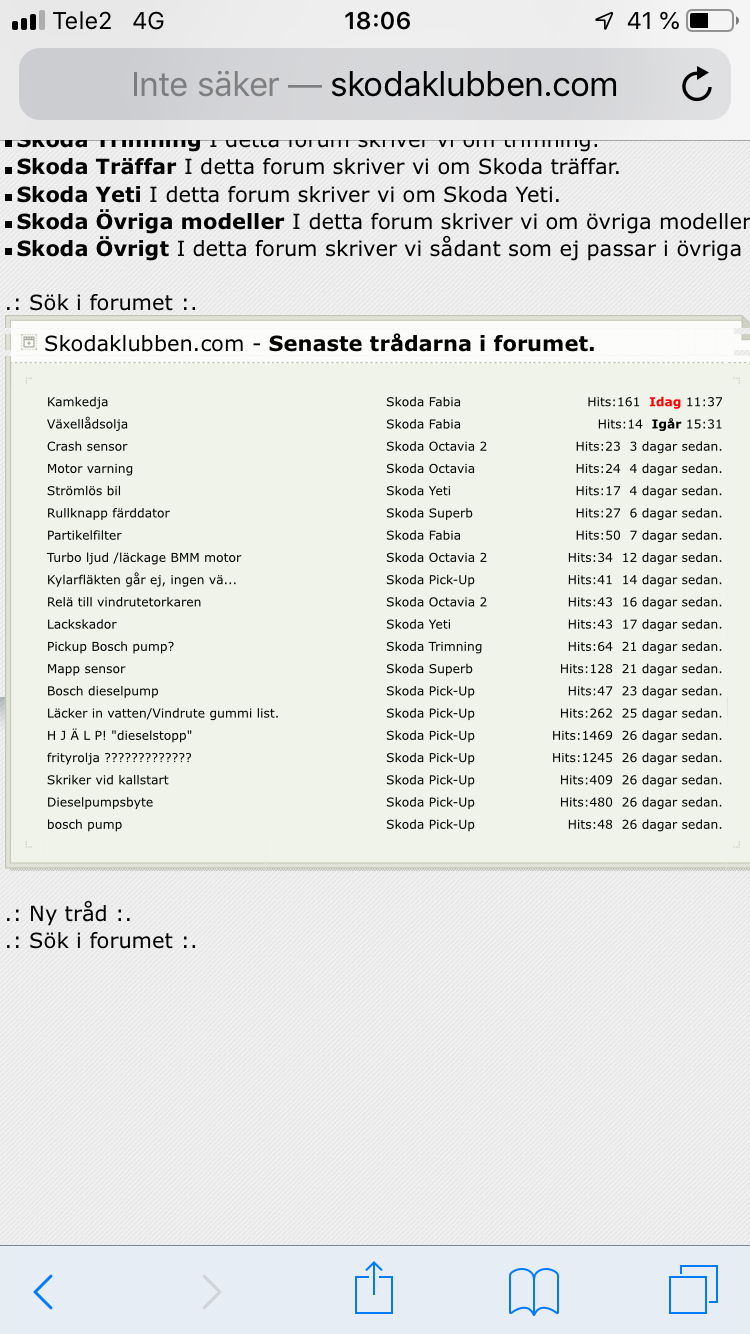This screenshot has height=1334, width=750.
Task: Open the Bookmarks book icon
Action: (533, 1291)
